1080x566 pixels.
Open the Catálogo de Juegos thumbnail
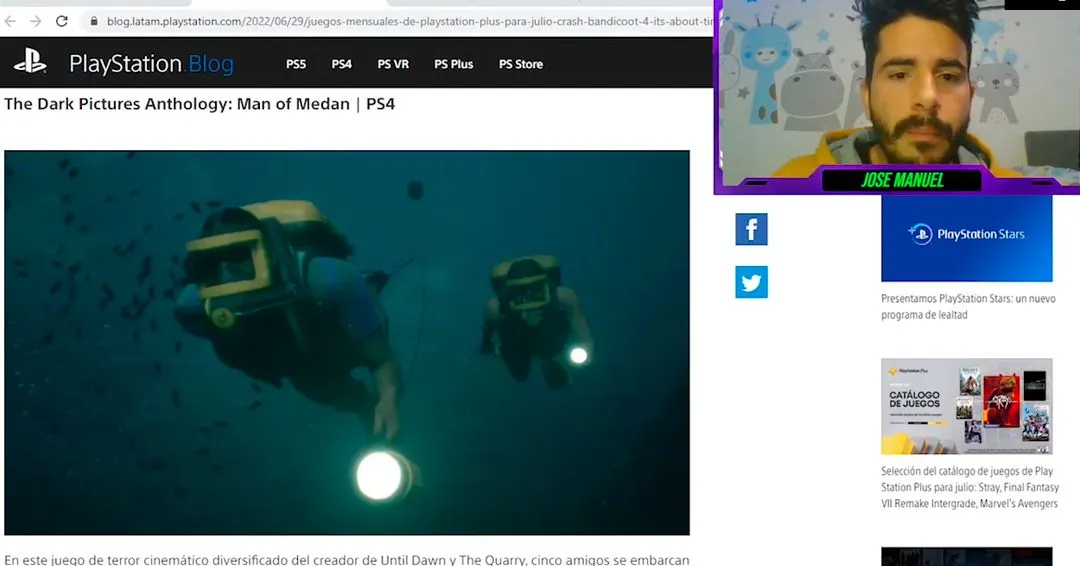click(x=966, y=406)
